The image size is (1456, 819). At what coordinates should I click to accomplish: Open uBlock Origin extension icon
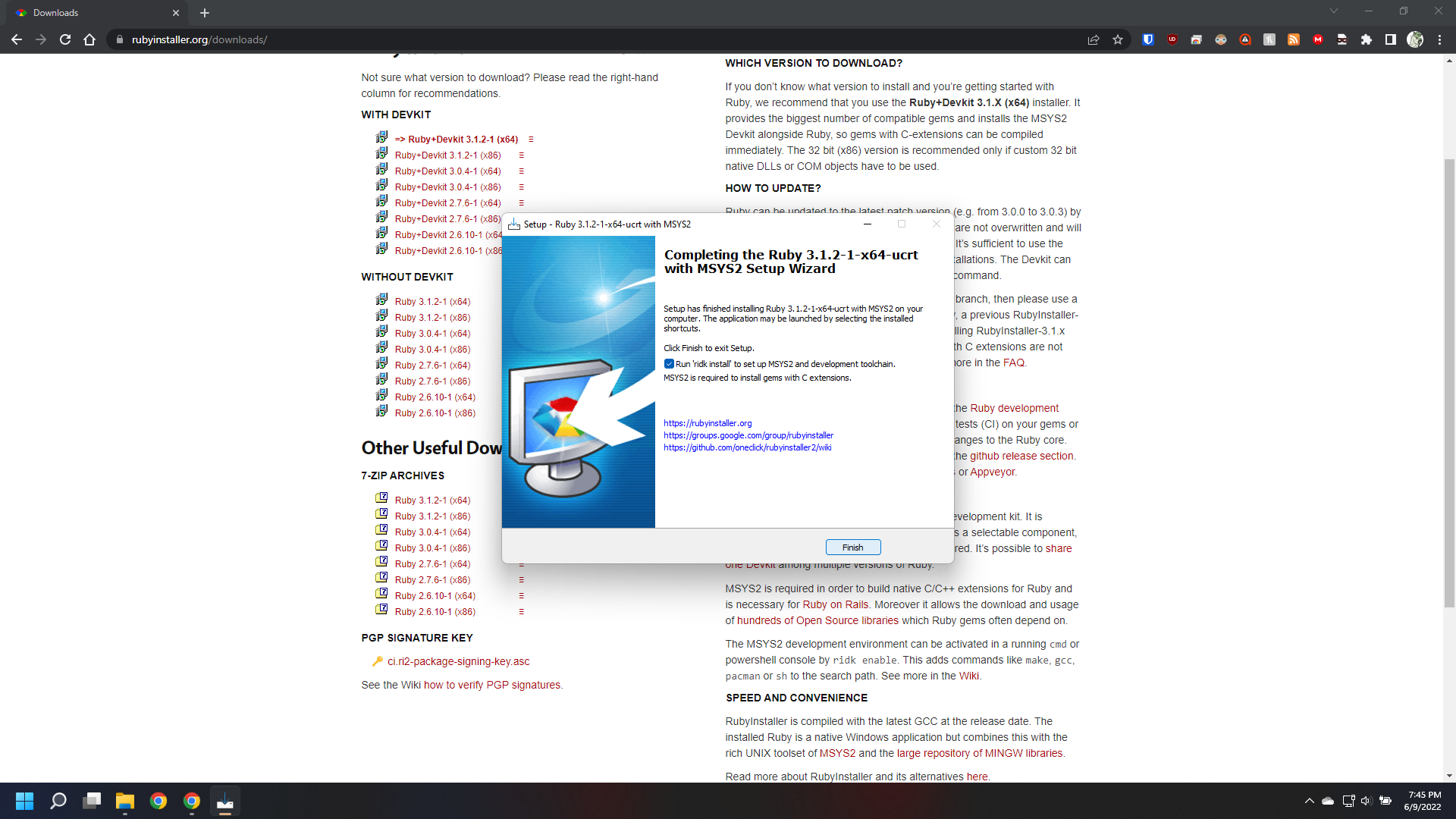1172,39
